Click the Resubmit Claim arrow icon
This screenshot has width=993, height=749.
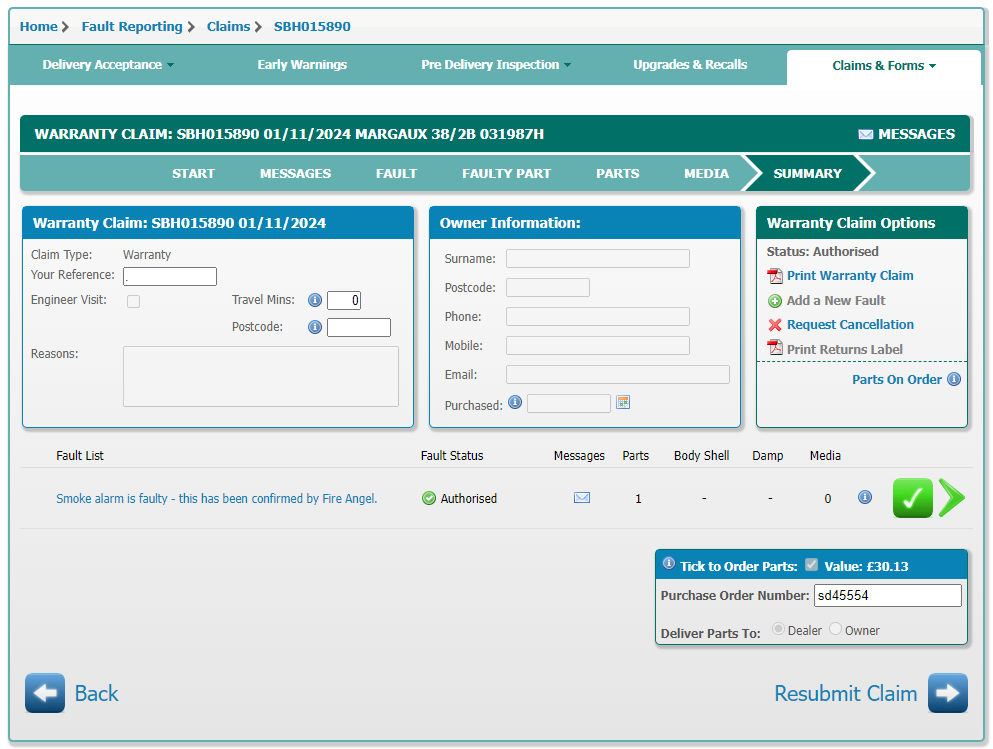click(947, 693)
